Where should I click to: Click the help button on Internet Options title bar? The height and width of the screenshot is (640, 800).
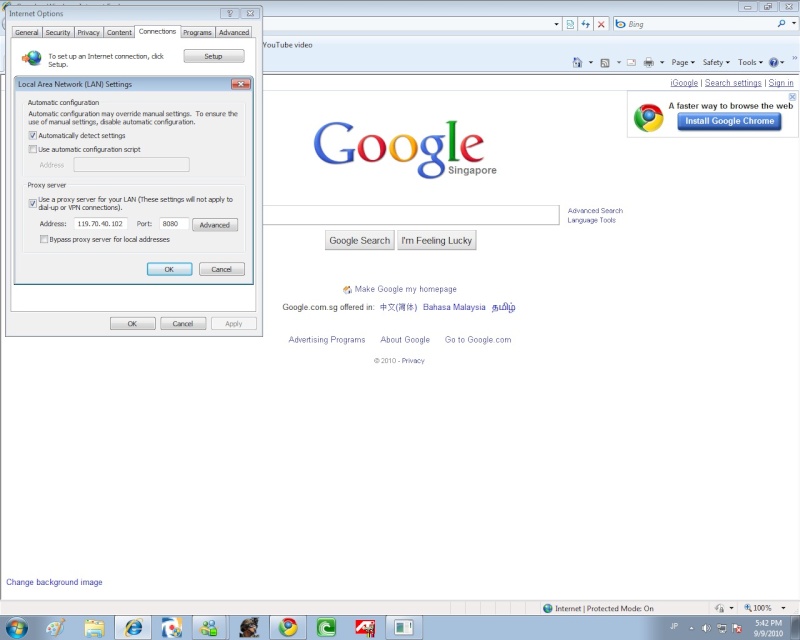[230, 13]
